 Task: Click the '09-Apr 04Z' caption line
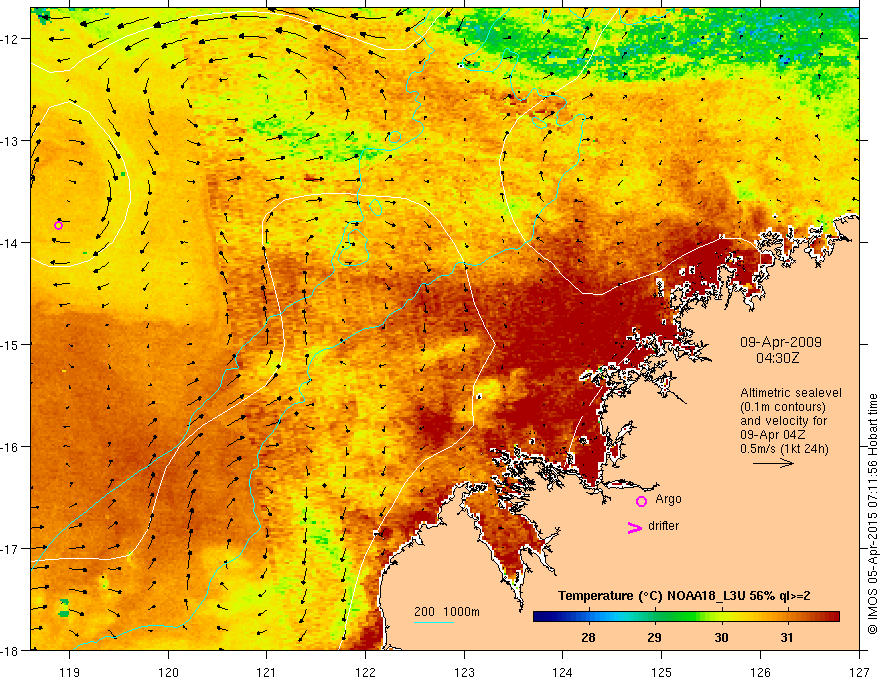[x=773, y=435]
